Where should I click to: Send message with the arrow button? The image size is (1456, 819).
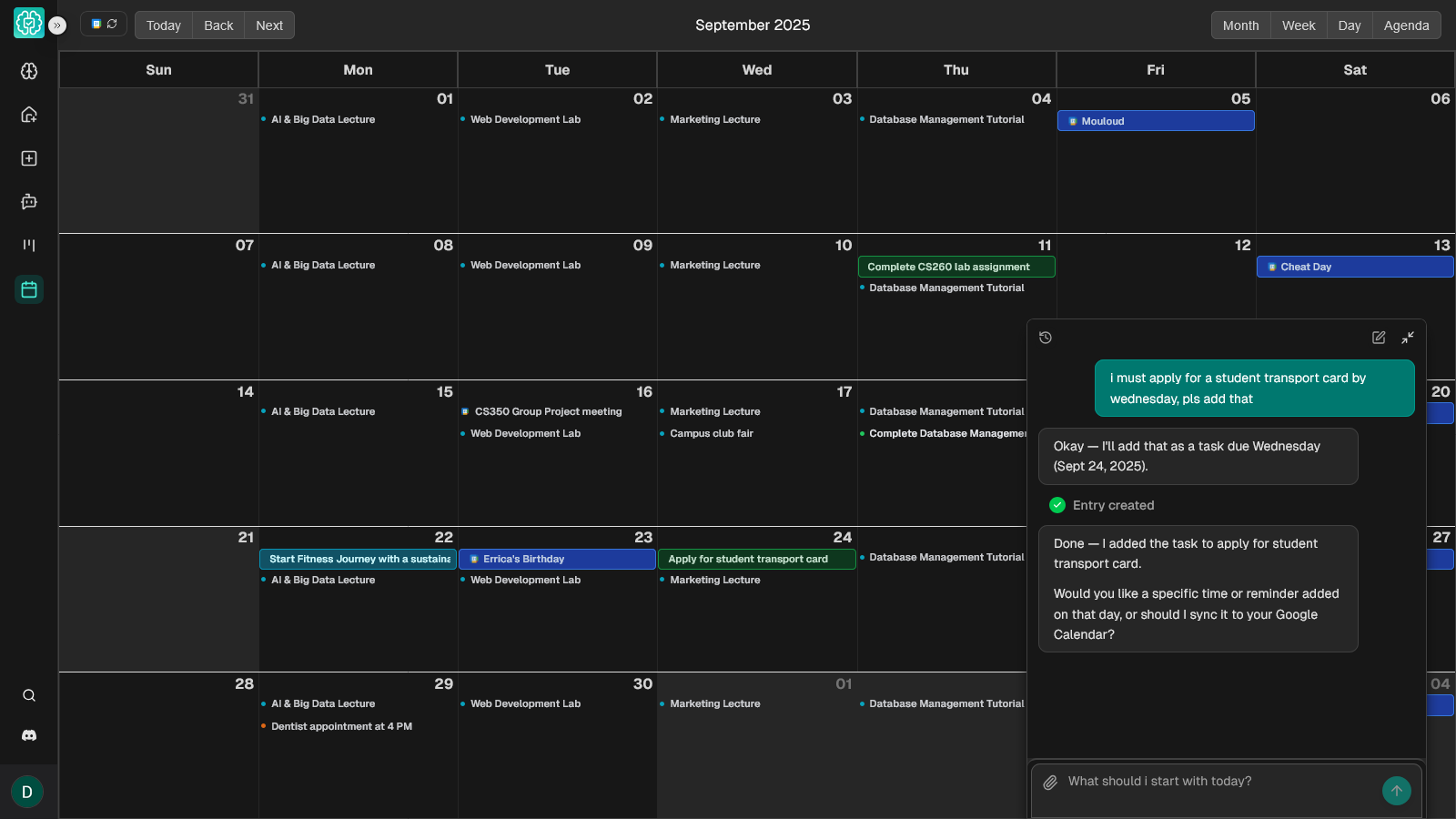[x=1397, y=791]
